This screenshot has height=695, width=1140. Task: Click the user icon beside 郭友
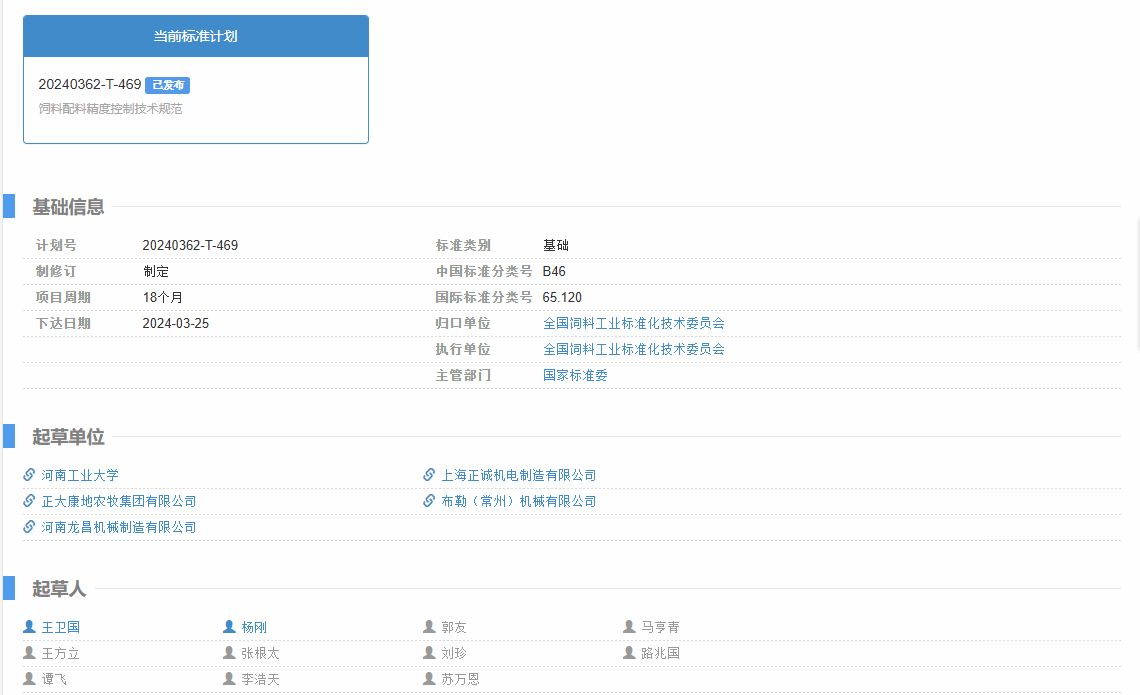tap(429, 627)
